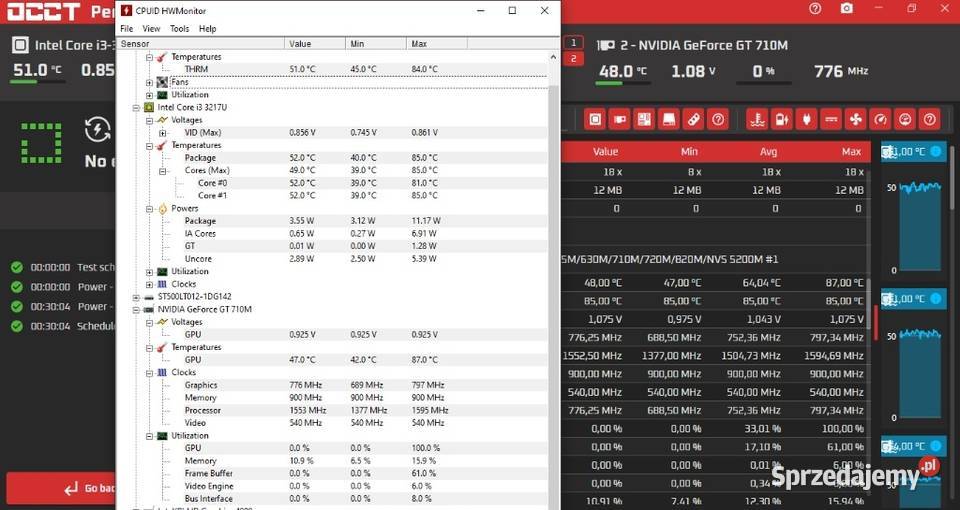Click the OCCT power plug sensor icon

806,119
